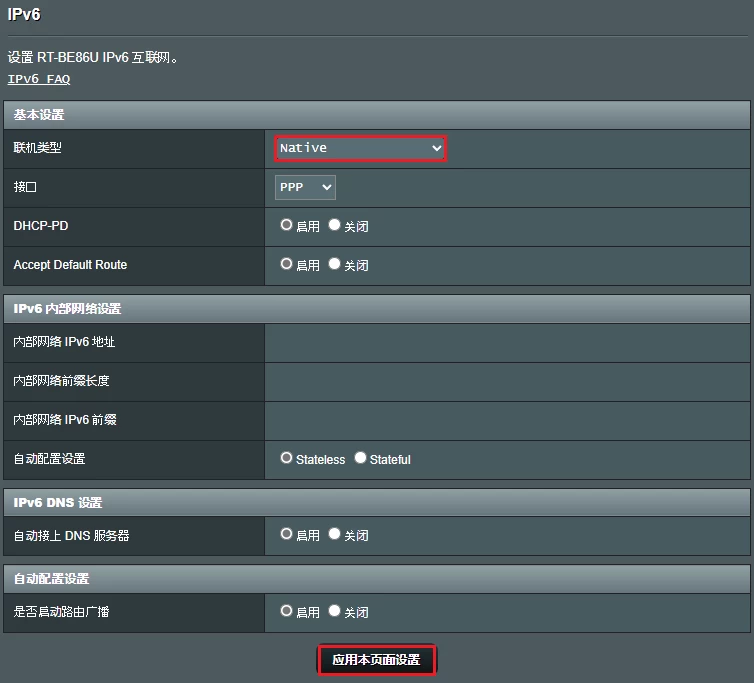Enable 自动接上 DNS 服务器

[287, 535]
